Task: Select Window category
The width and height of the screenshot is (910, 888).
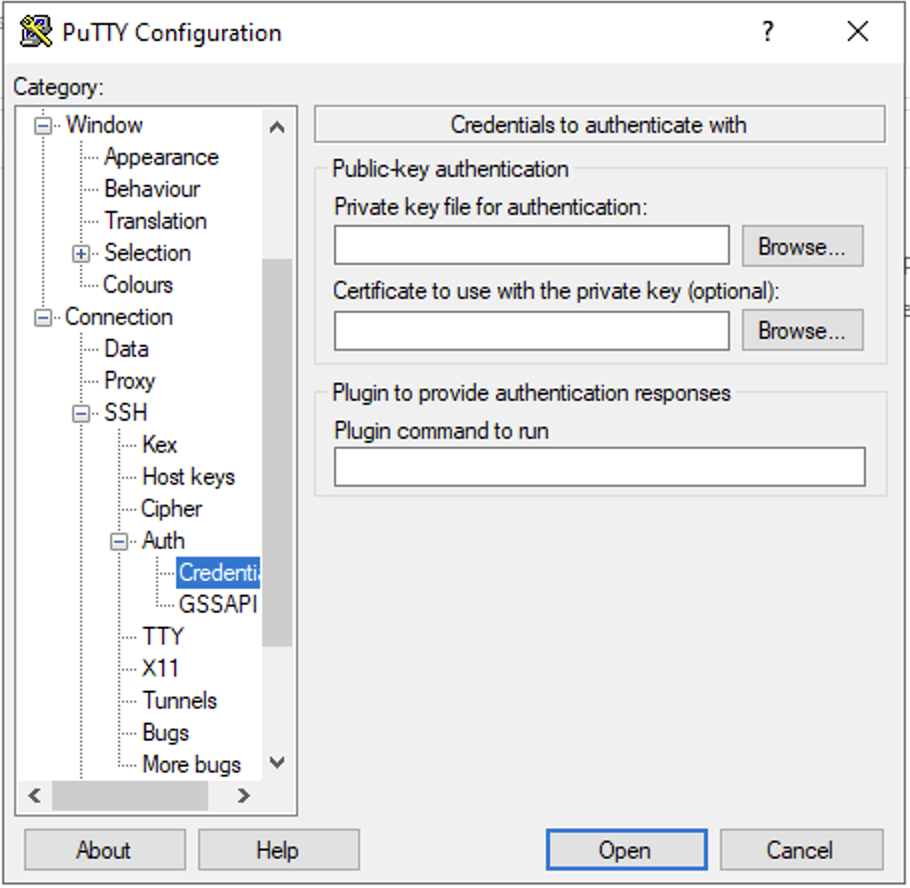Action: 104,125
